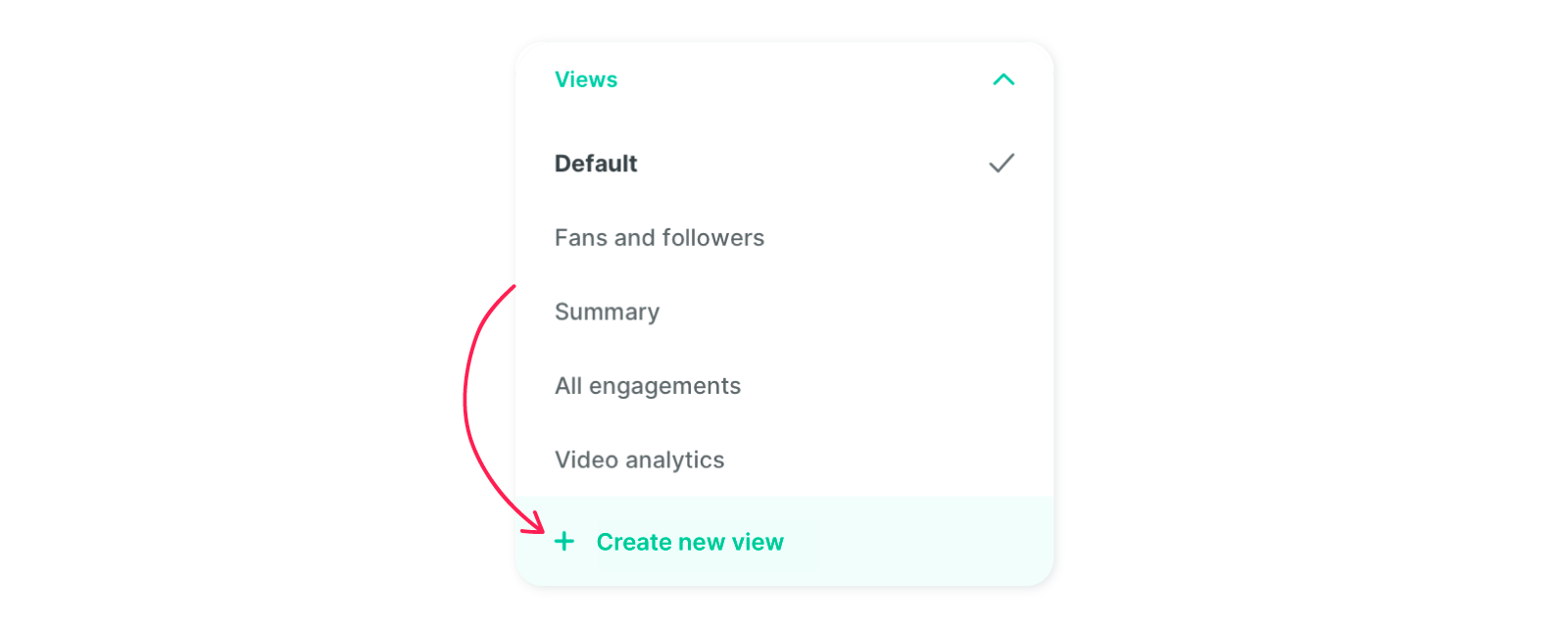Select the Fans and followers view
1568x627 pixels.
click(784, 238)
